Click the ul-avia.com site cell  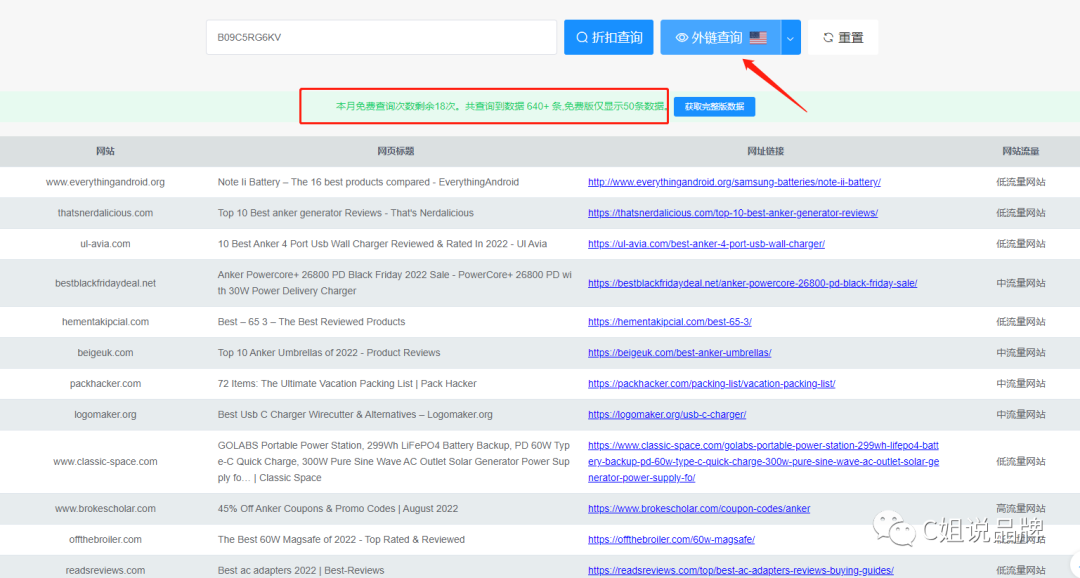[105, 244]
